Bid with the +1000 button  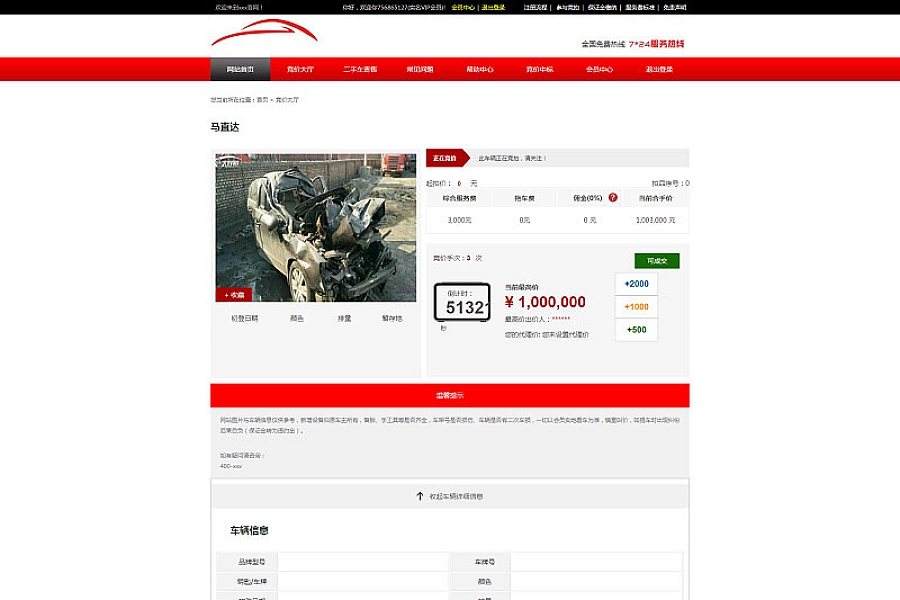637,307
